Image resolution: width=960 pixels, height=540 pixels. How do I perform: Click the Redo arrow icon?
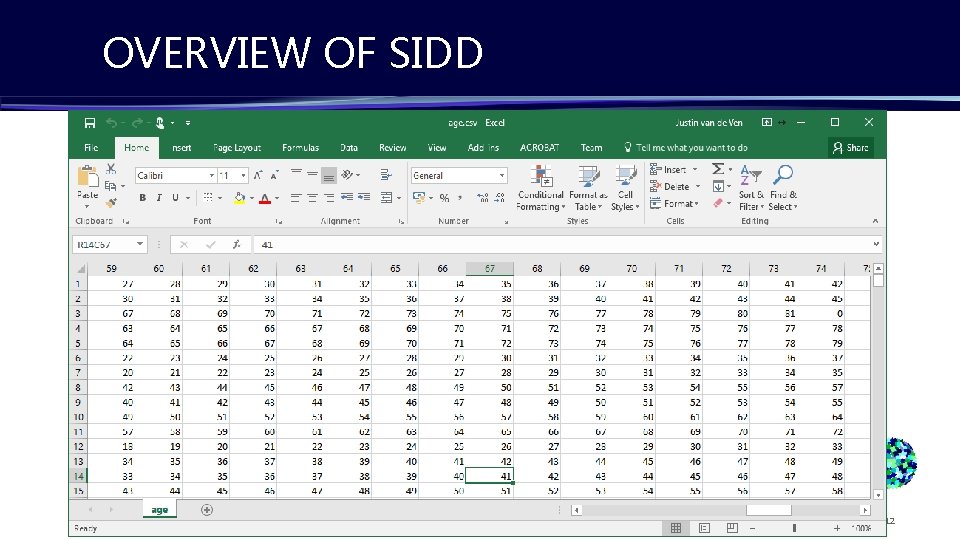click(x=137, y=123)
